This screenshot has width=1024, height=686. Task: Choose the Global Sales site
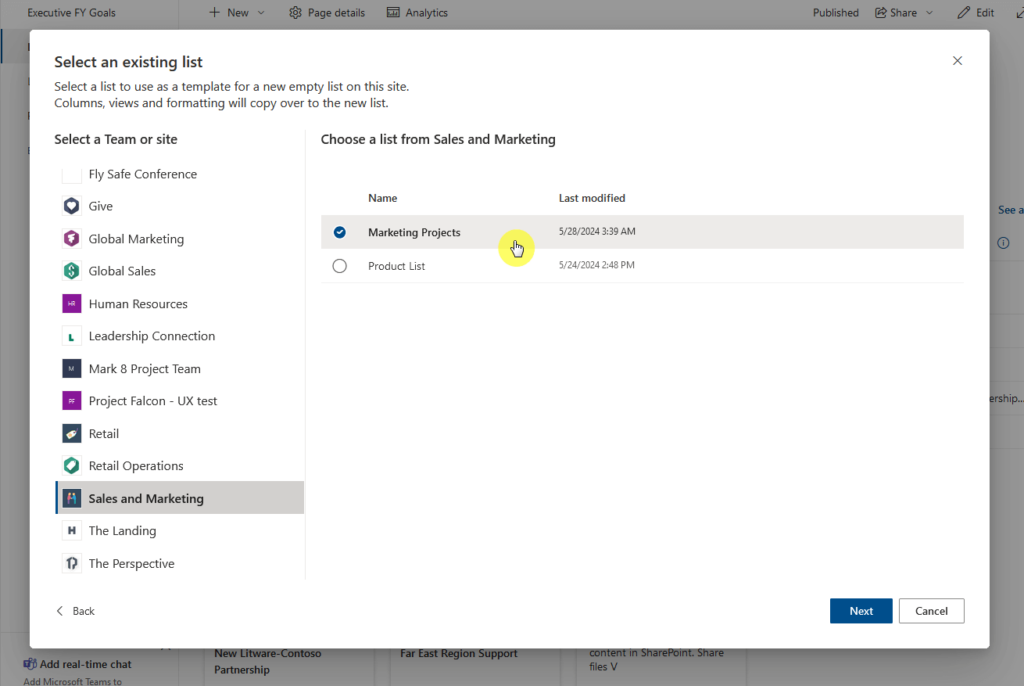[x=180, y=270]
